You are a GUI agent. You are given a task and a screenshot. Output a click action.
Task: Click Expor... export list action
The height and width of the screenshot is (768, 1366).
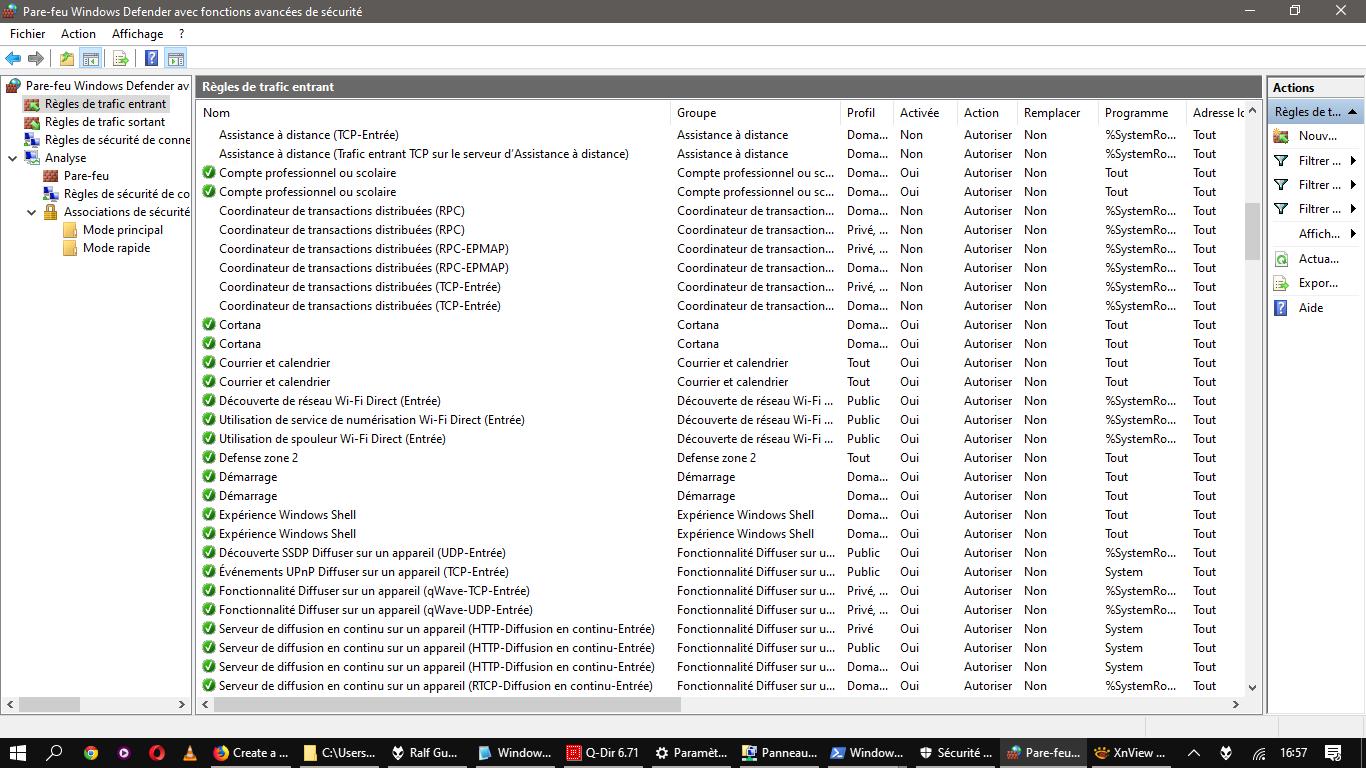pyautogui.click(x=1318, y=283)
